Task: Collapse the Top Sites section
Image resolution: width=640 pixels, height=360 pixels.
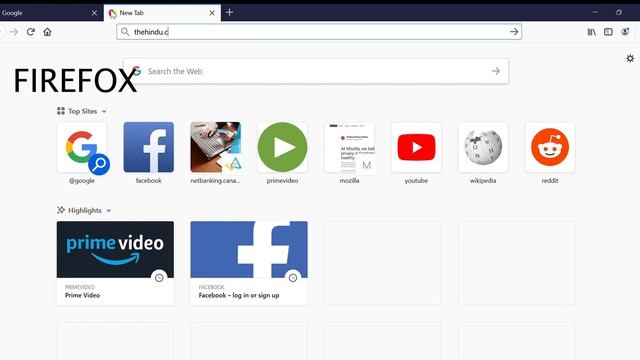Action: pos(104,111)
